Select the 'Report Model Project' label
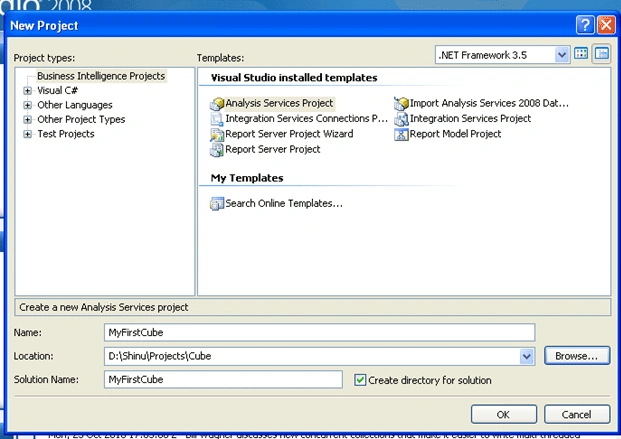Screen dimensions: 621x439 [455, 134]
